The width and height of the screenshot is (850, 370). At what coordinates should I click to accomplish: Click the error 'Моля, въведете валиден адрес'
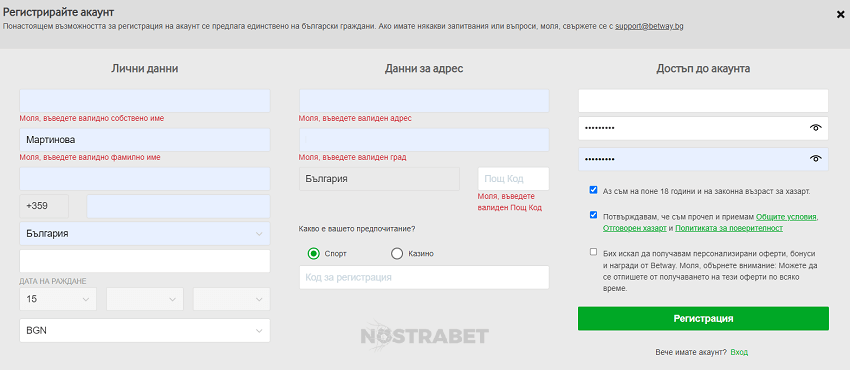point(355,118)
